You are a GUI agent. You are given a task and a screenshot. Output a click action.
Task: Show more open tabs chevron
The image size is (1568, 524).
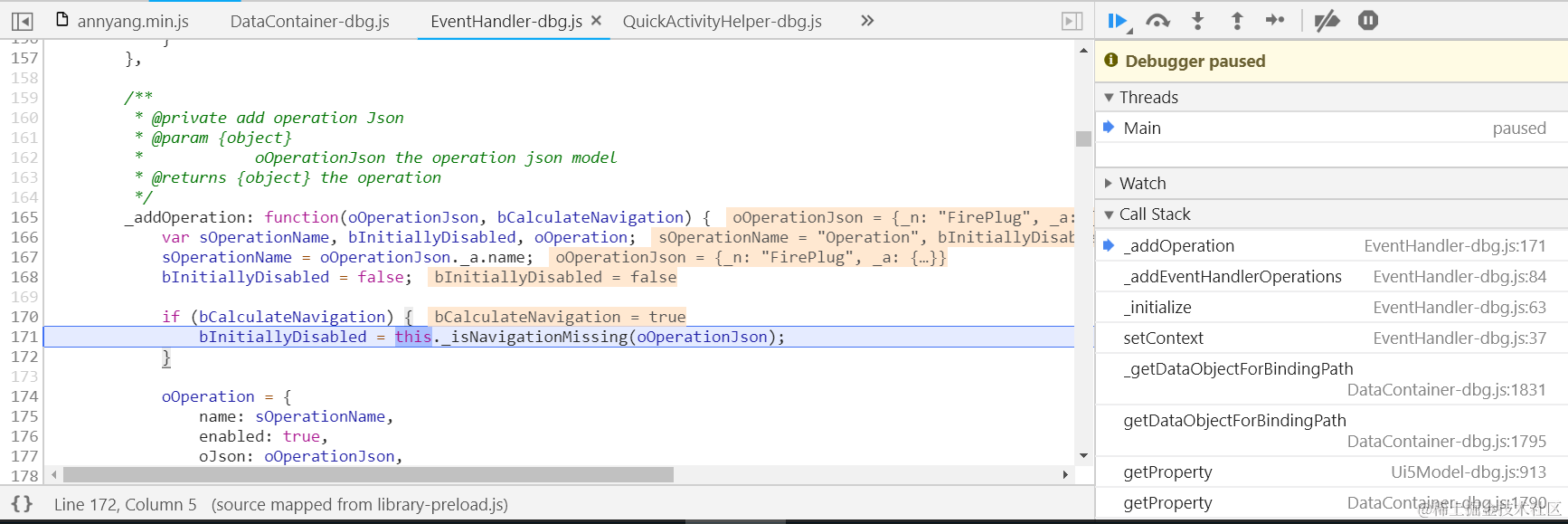pos(867,20)
